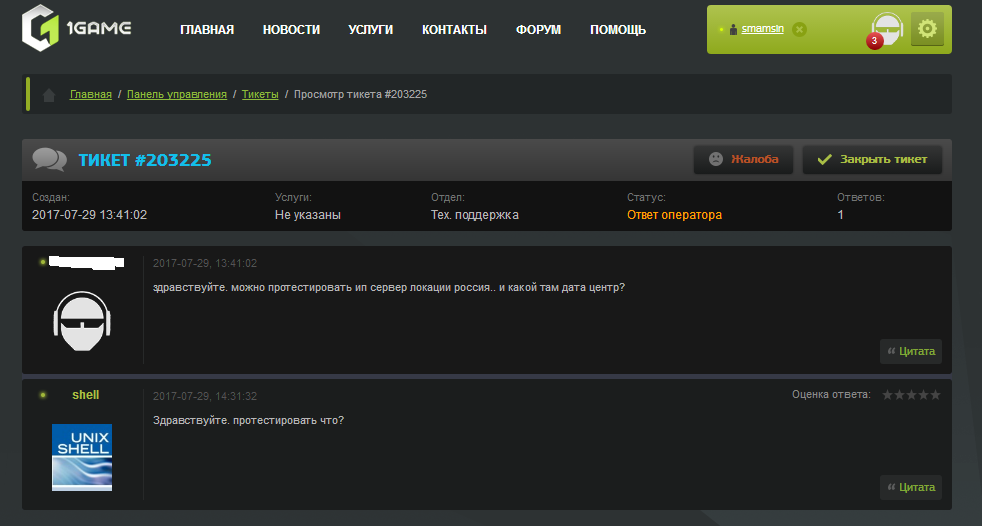Quote shell's reply with Цитата
982x526 pixels.
click(911, 487)
